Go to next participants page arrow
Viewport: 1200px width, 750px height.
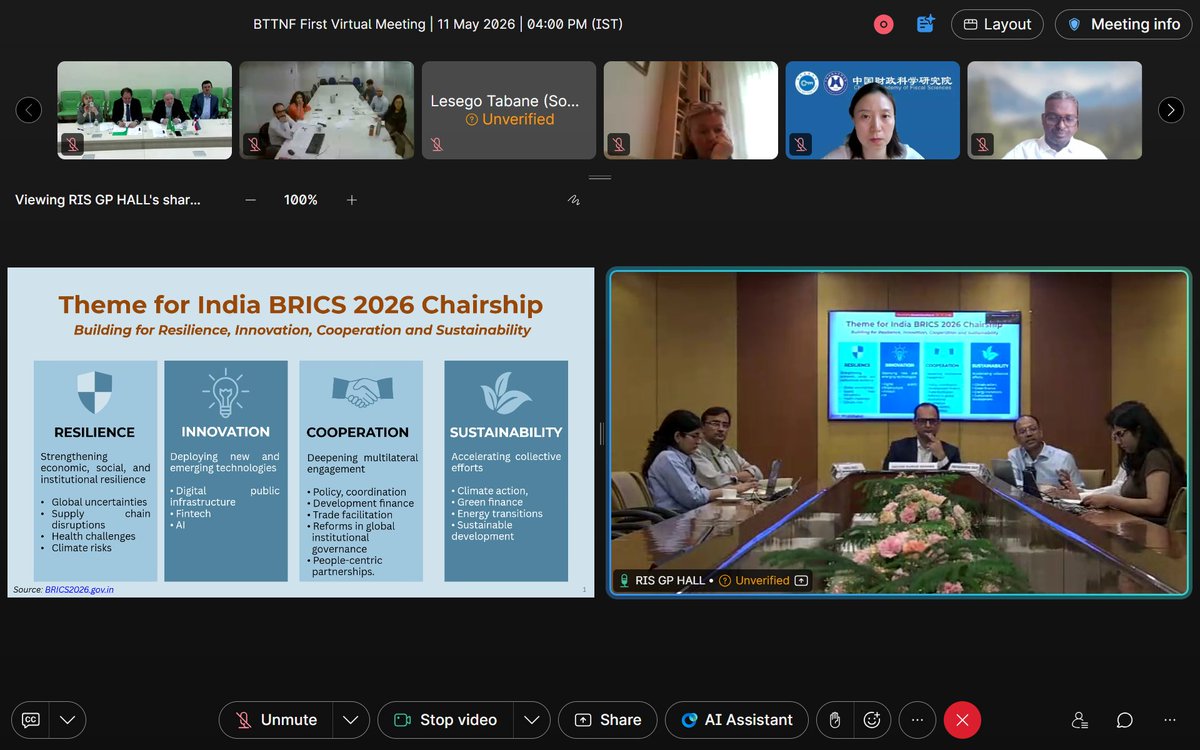tap(1171, 110)
